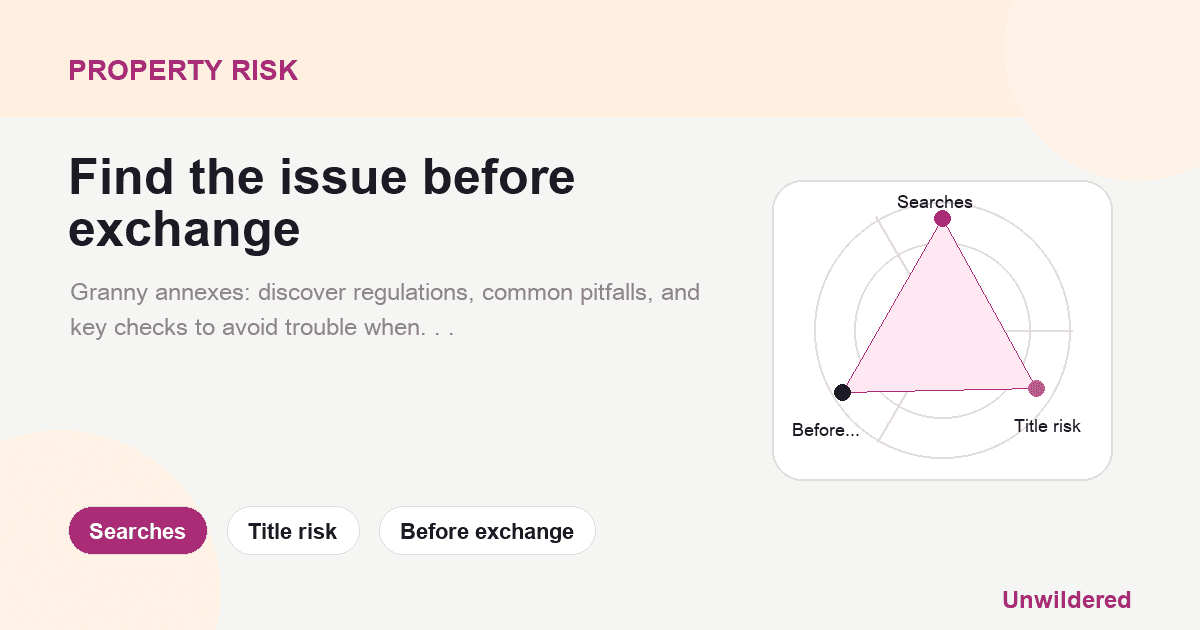
Task: Click the Title risk data point
Action: pos(1036,388)
